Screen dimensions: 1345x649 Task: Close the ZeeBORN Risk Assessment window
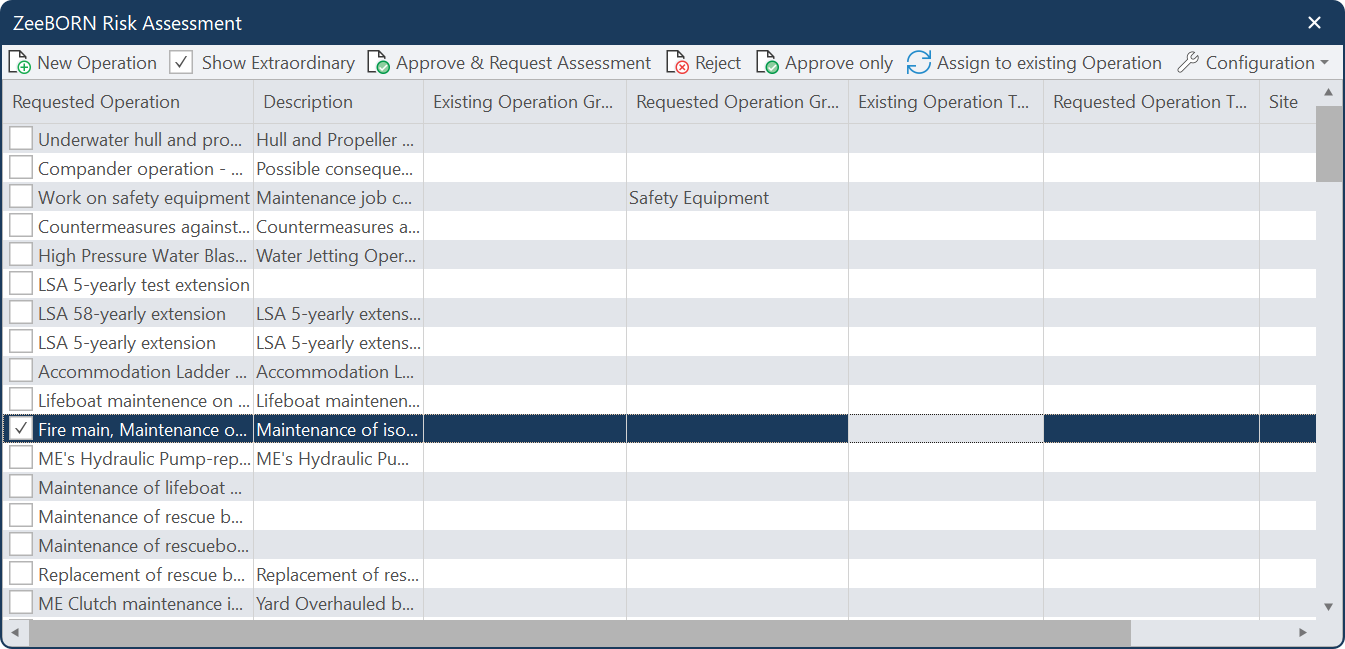coord(1314,22)
